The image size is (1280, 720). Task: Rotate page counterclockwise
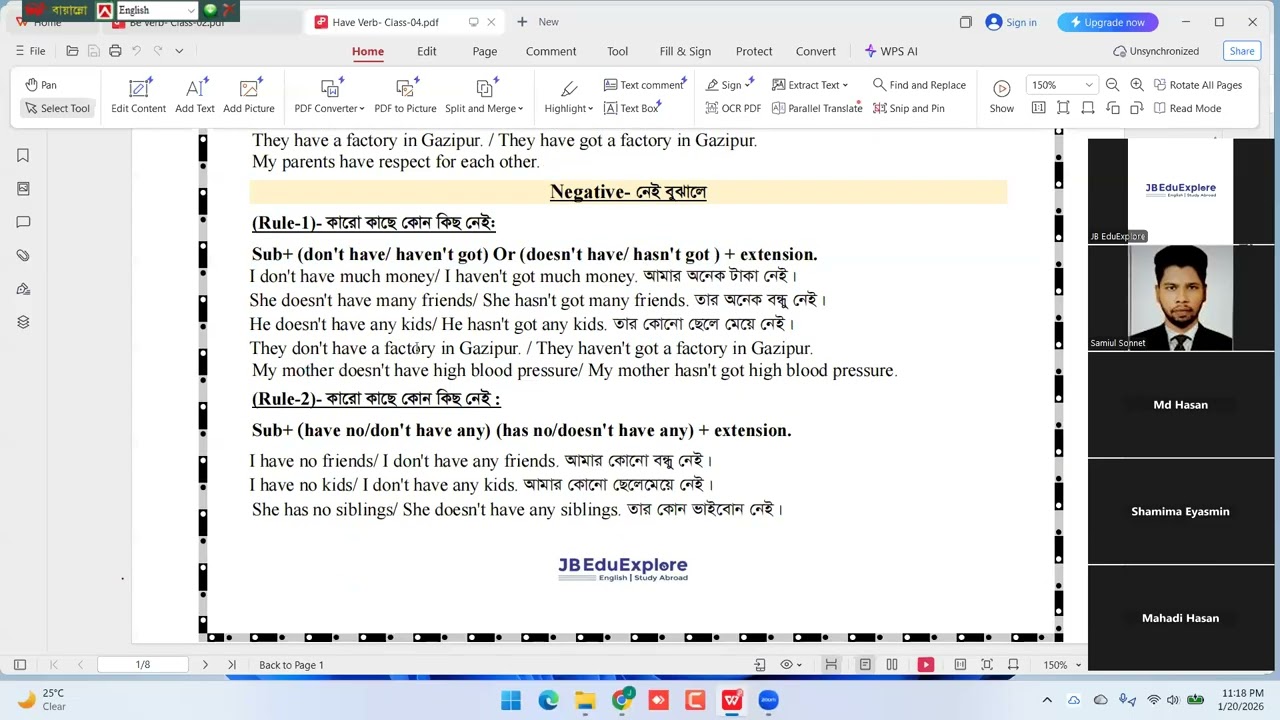(1113, 108)
